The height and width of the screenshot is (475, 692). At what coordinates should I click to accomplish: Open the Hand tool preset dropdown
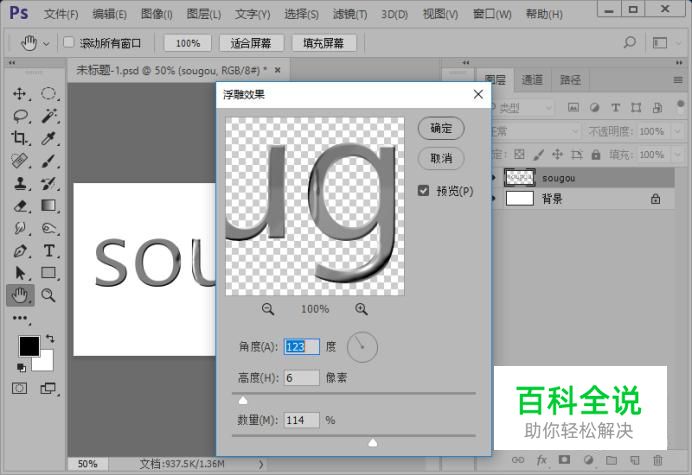pos(46,44)
